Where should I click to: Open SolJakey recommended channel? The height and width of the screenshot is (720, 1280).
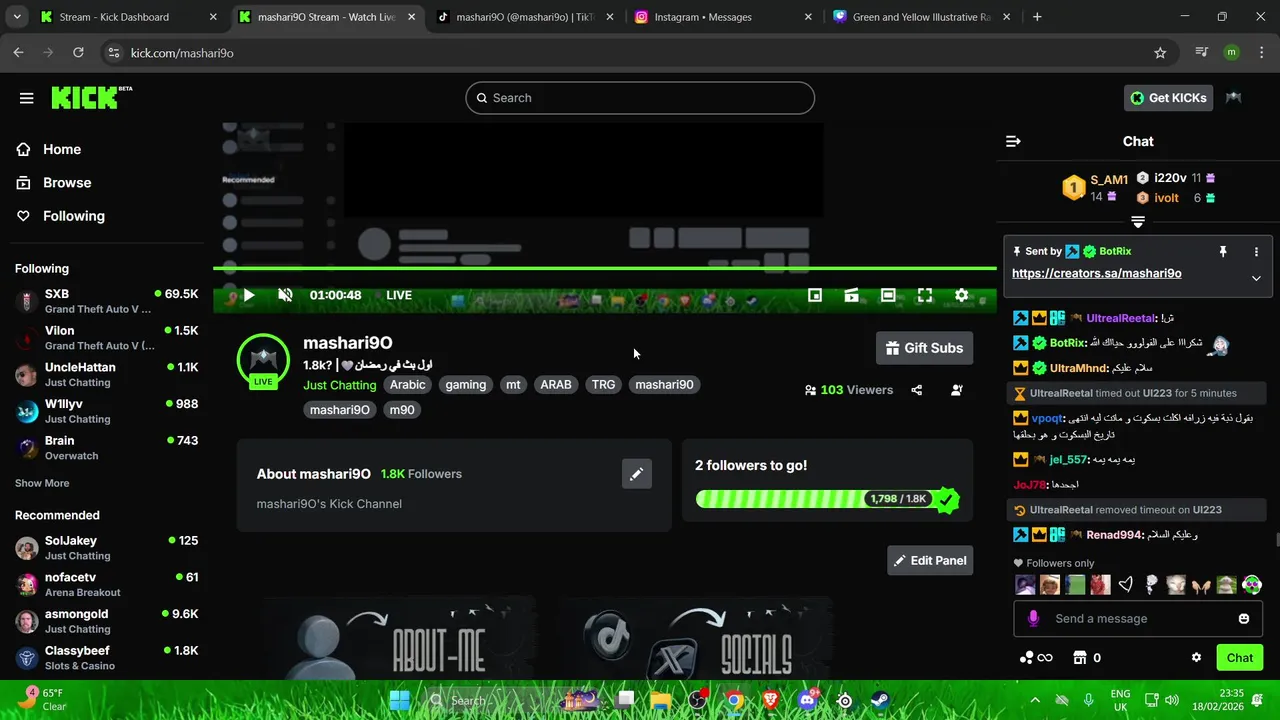tap(107, 548)
